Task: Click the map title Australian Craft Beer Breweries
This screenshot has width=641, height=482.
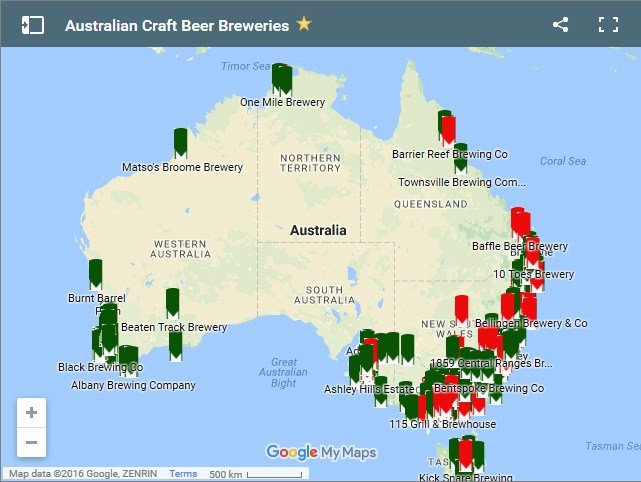Action: click(x=177, y=25)
